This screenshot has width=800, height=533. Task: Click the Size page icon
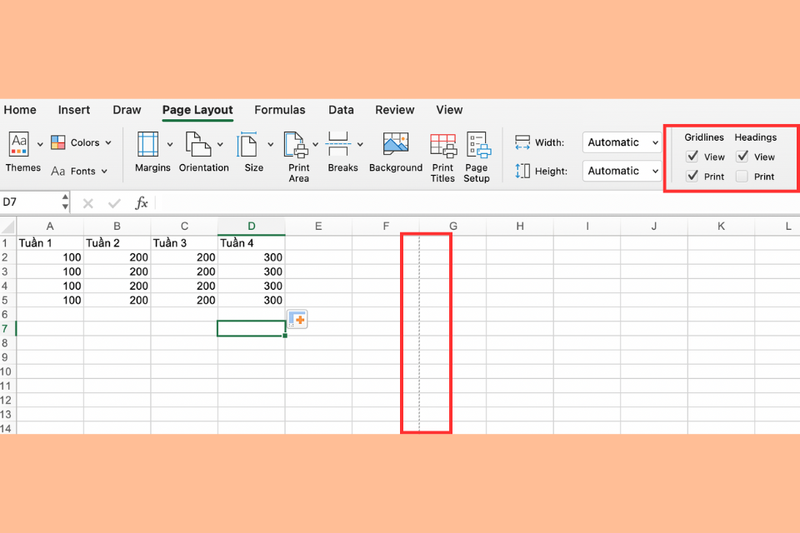click(x=247, y=144)
